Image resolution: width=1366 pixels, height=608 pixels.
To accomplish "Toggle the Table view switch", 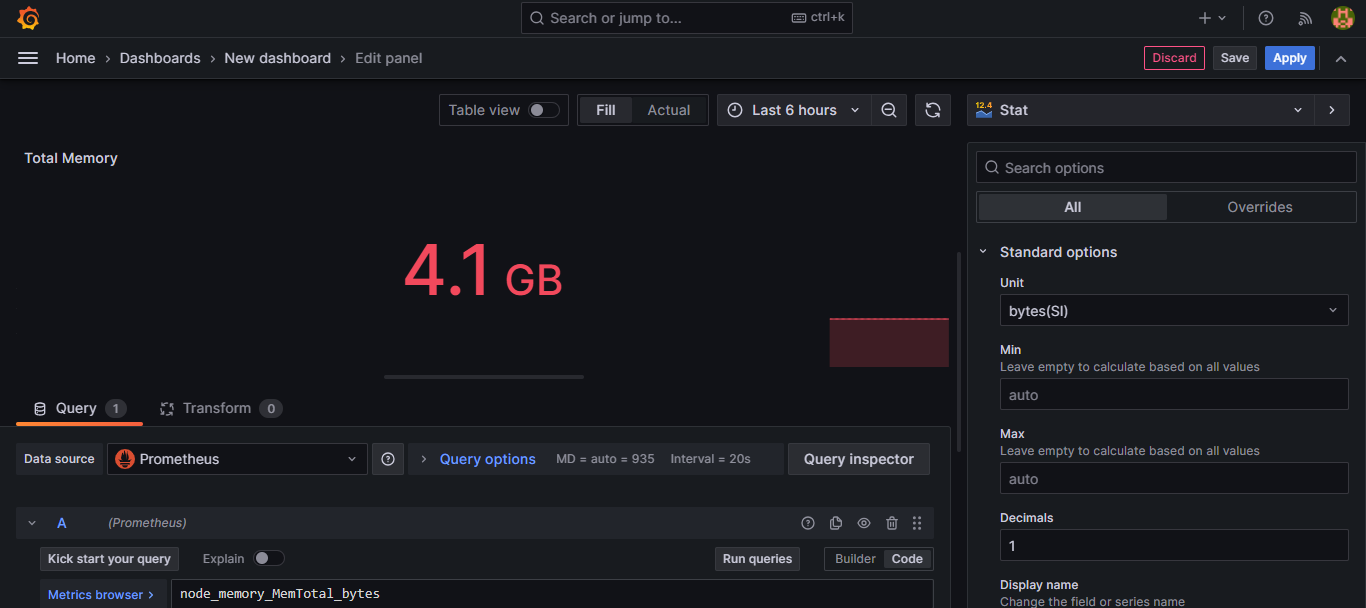I will [543, 110].
